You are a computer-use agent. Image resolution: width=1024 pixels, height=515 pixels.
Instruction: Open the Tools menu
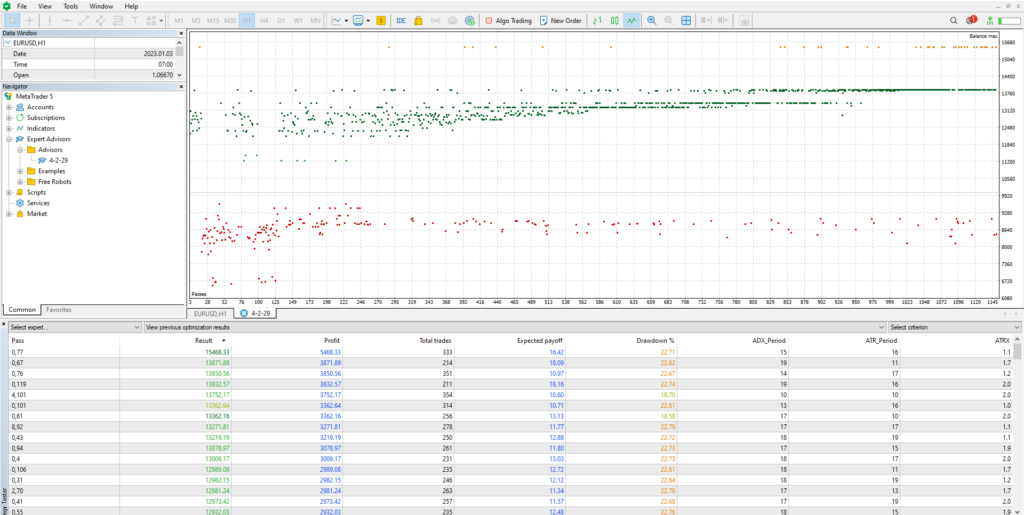(70, 6)
